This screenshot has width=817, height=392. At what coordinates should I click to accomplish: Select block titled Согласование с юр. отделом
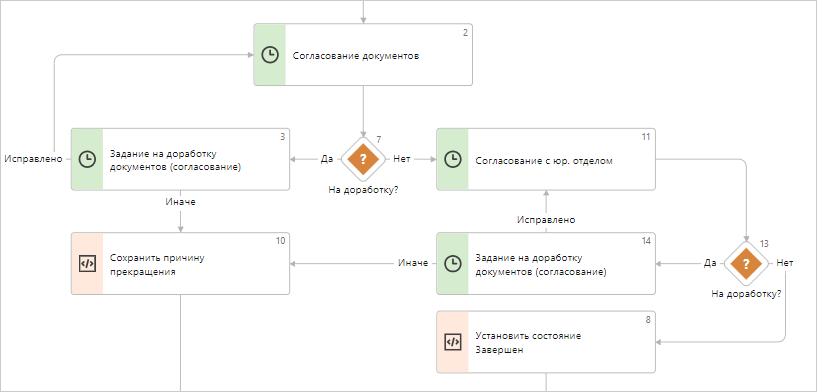pyautogui.click(x=546, y=159)
